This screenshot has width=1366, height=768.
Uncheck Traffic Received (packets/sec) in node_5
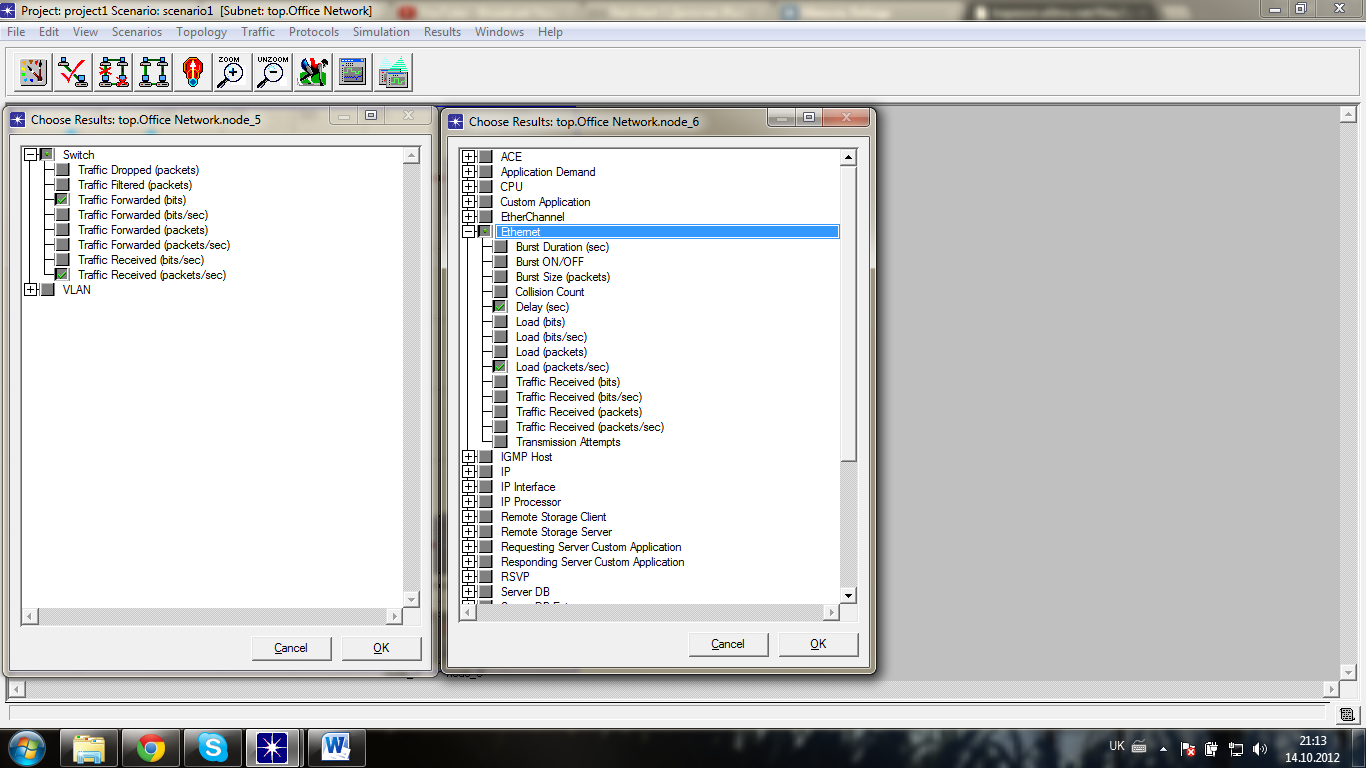62,275
